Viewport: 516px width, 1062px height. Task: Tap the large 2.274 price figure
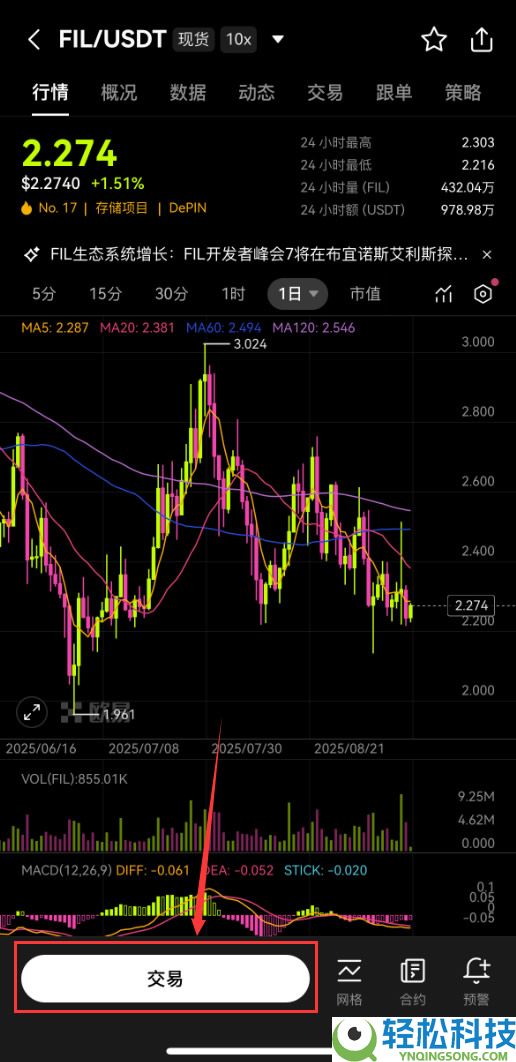[70, 154]
